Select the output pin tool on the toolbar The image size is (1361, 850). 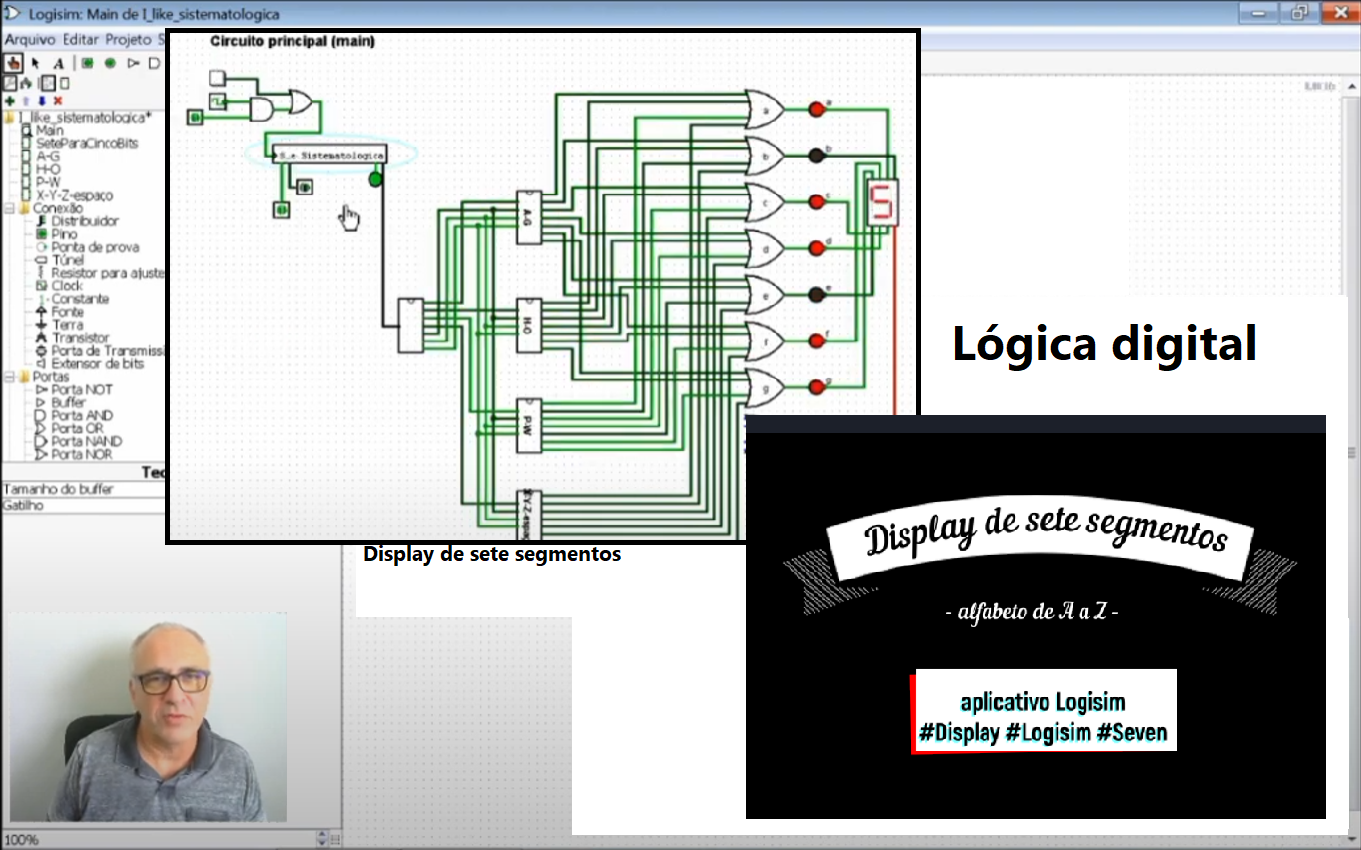click(111, 63)
